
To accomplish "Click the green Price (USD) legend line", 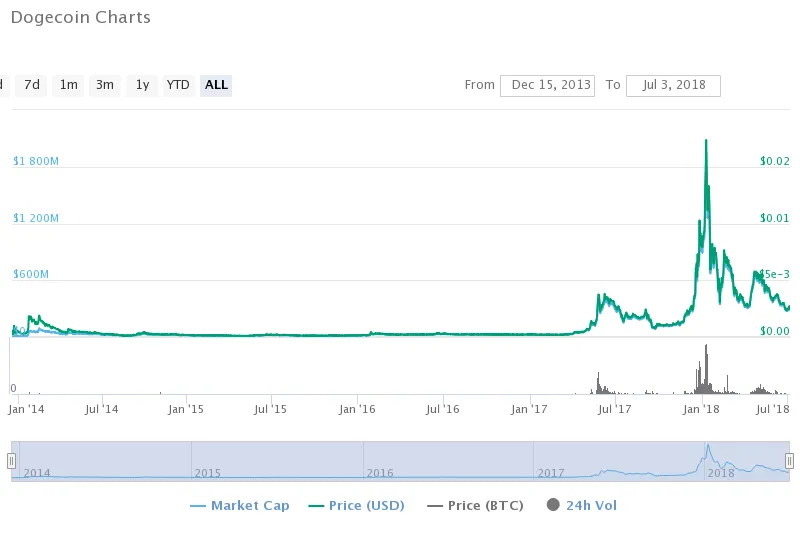I will click(316, 506).
